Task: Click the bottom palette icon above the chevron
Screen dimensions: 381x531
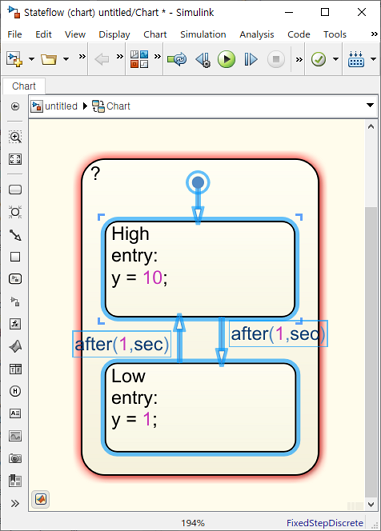Action: 15,481
